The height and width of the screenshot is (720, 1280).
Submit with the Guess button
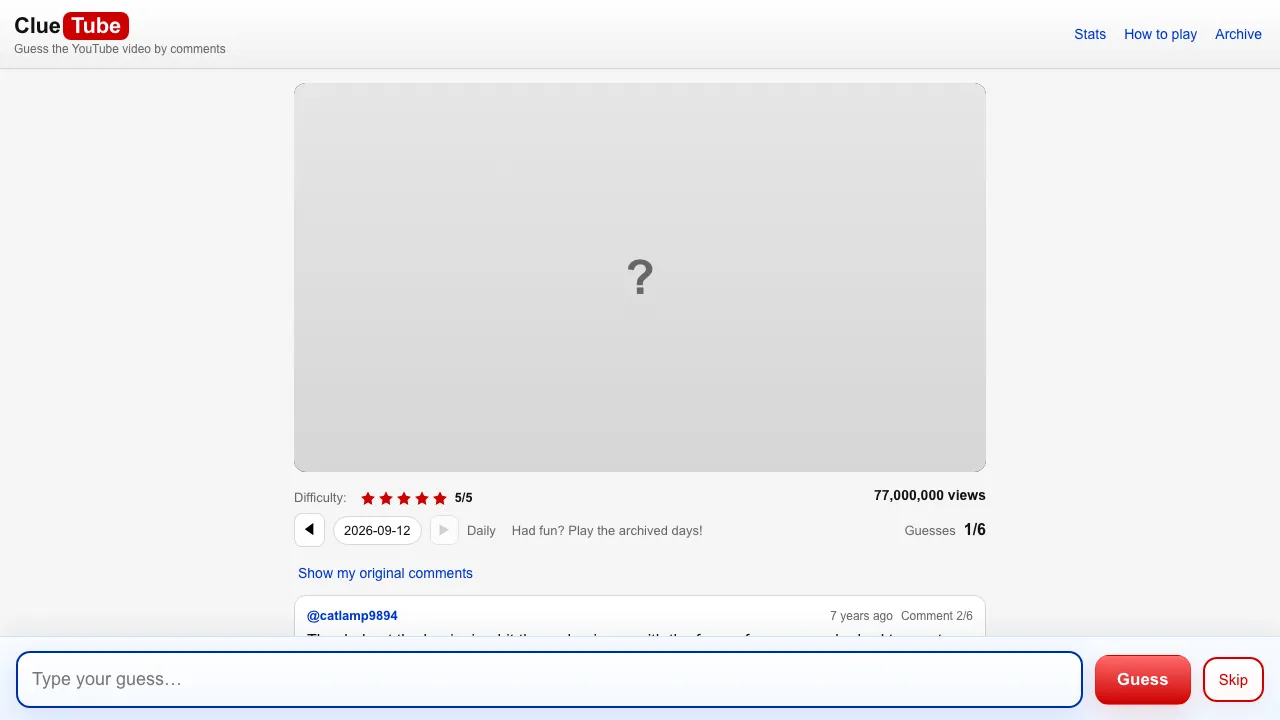click(1142, 679)
